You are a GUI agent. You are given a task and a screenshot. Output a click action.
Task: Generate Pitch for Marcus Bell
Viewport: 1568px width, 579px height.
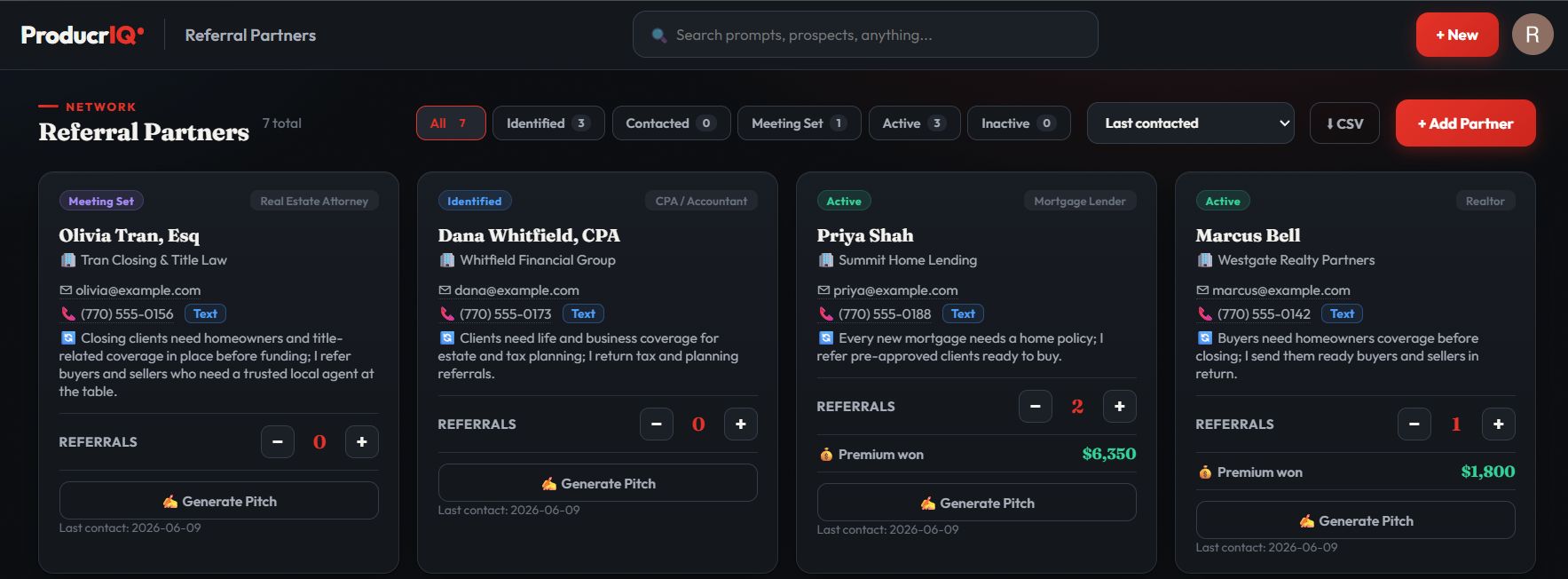click(1356, 520)
